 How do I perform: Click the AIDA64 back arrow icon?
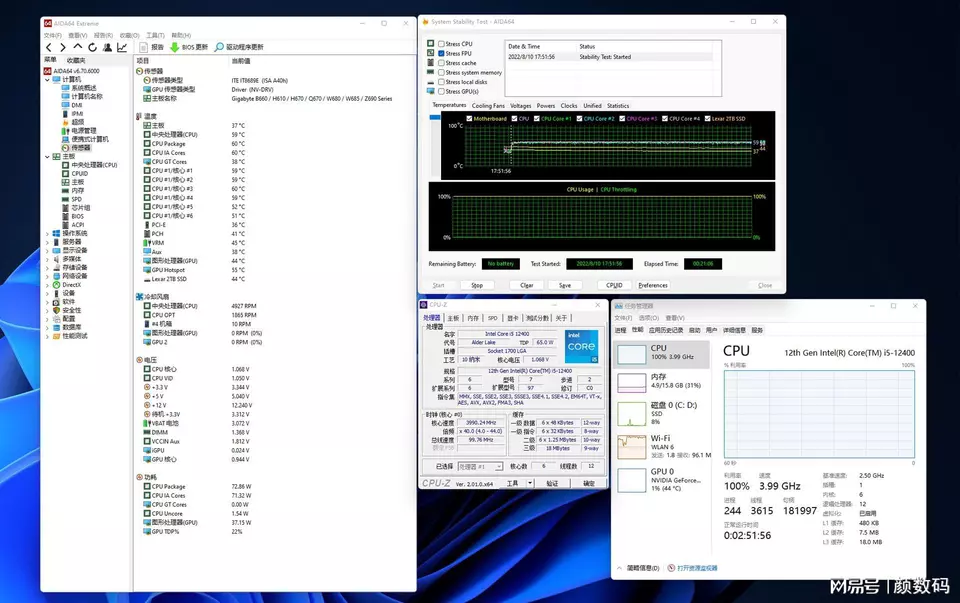tap(49, 47)
